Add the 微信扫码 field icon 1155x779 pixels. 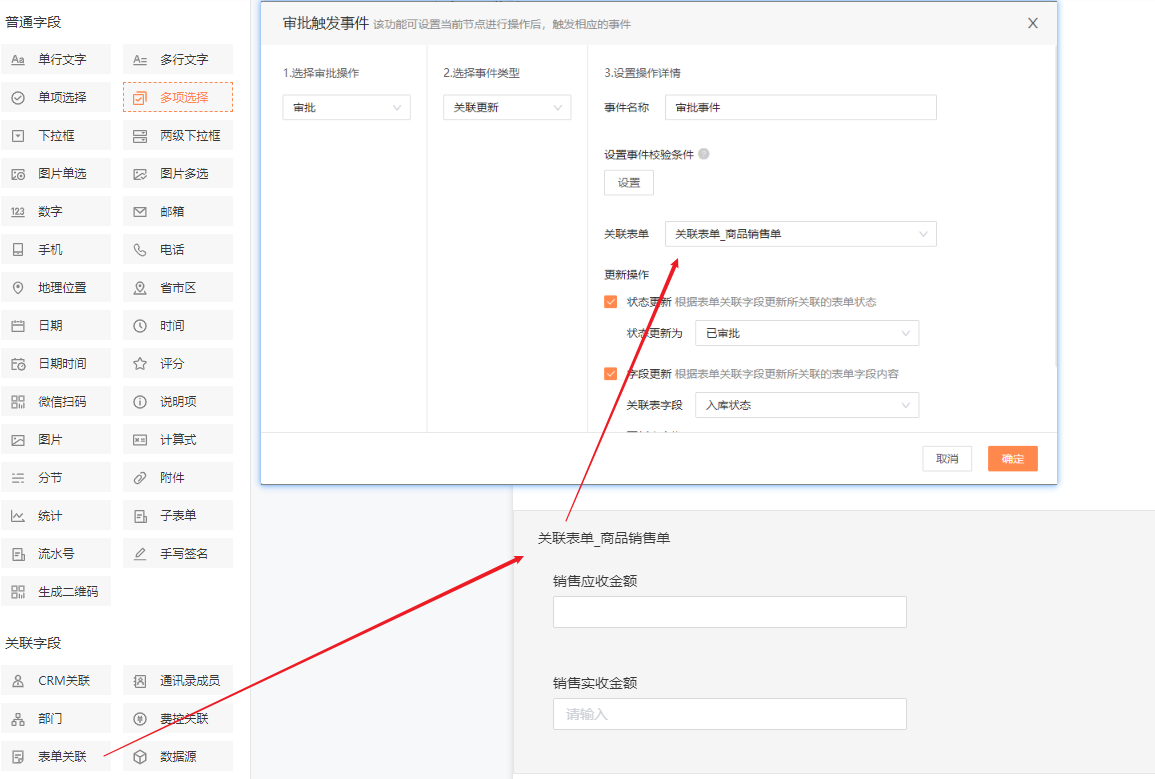[18, 402]
